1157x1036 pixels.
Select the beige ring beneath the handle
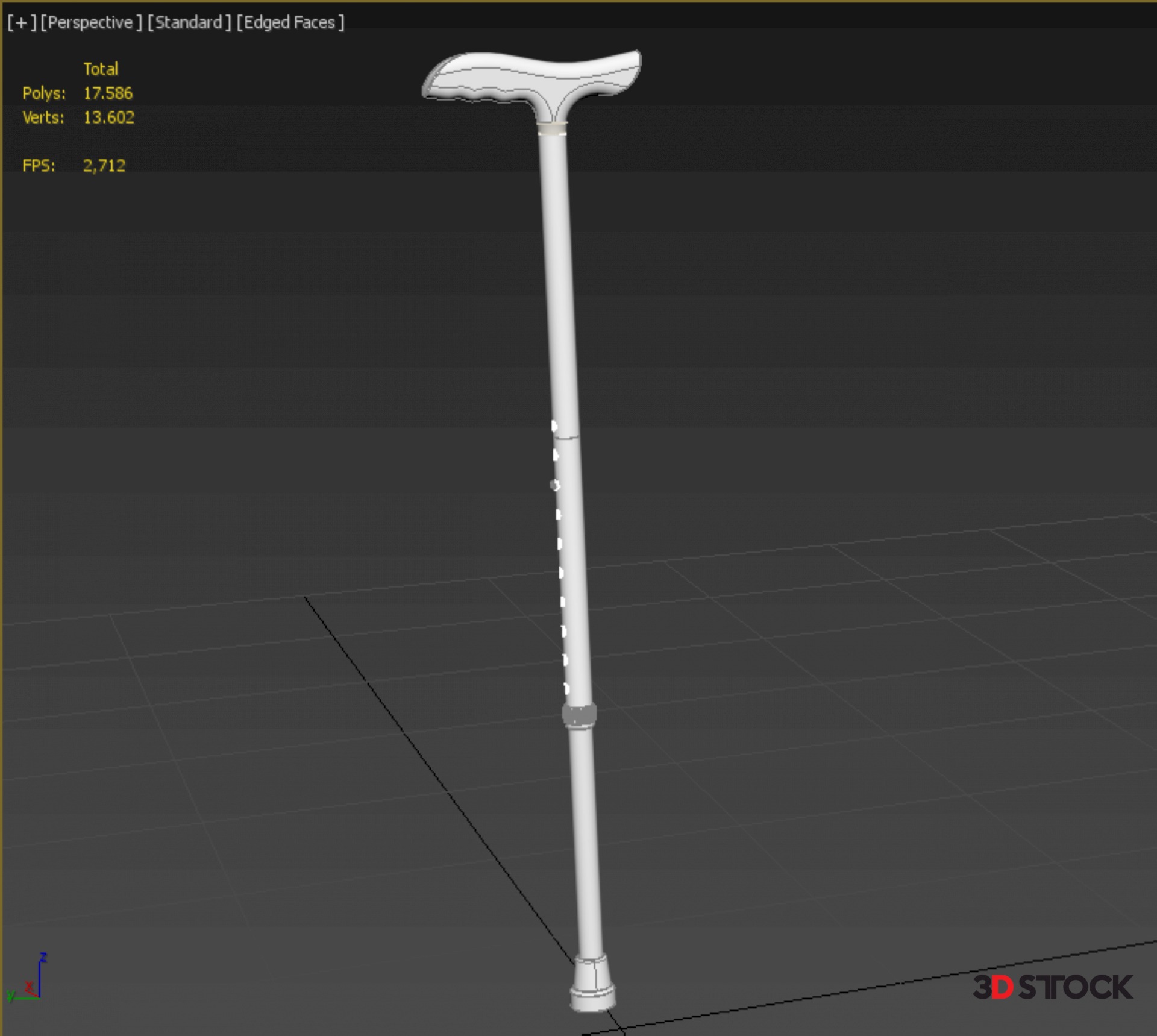pos(552,128)
